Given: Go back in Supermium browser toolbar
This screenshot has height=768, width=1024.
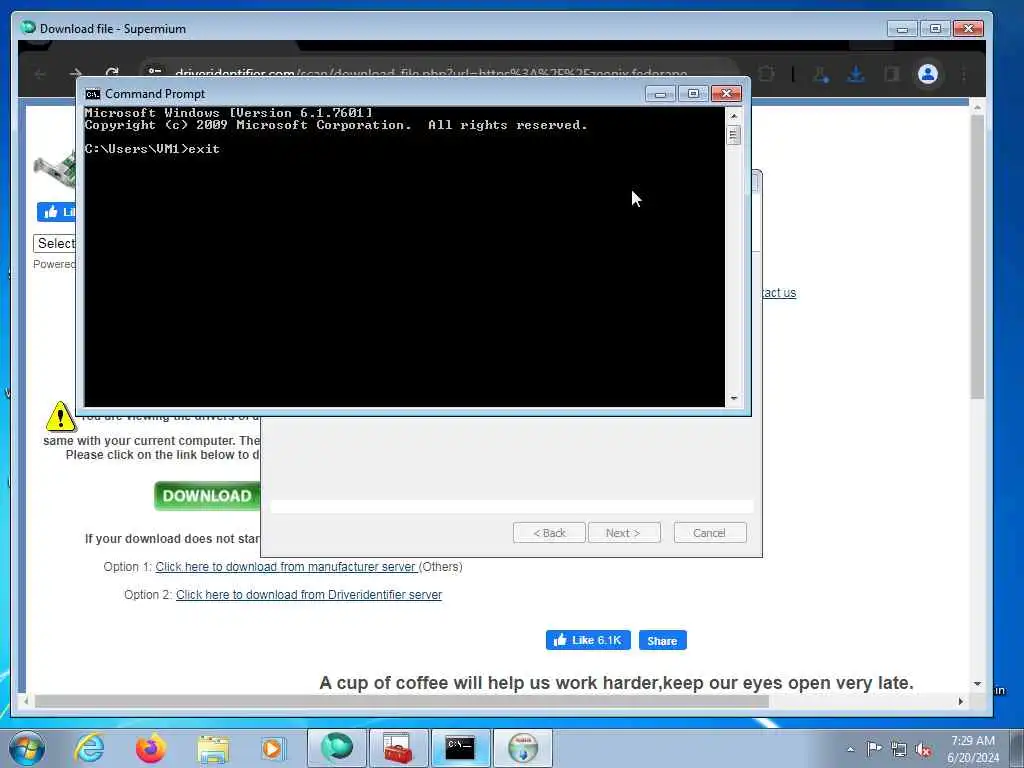Looking at the screenshot, I should tap(40, 74).
